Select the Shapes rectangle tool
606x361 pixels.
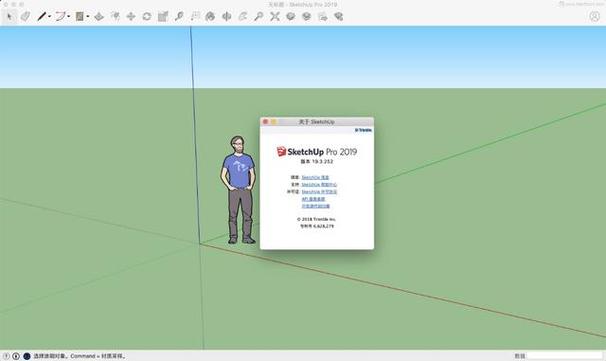(x=80, y=17)
